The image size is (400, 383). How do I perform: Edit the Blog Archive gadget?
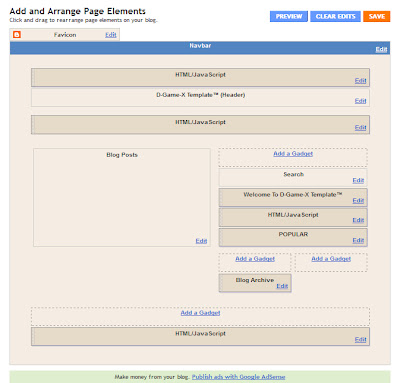coord(282,286)
